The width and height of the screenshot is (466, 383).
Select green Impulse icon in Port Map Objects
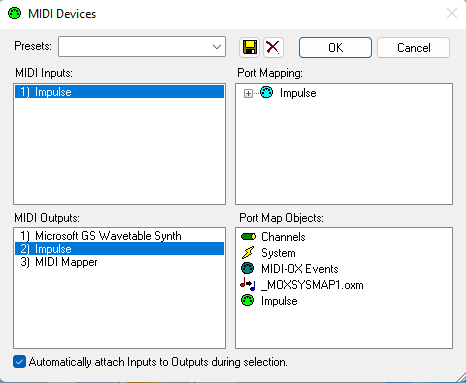click(248, 301)
